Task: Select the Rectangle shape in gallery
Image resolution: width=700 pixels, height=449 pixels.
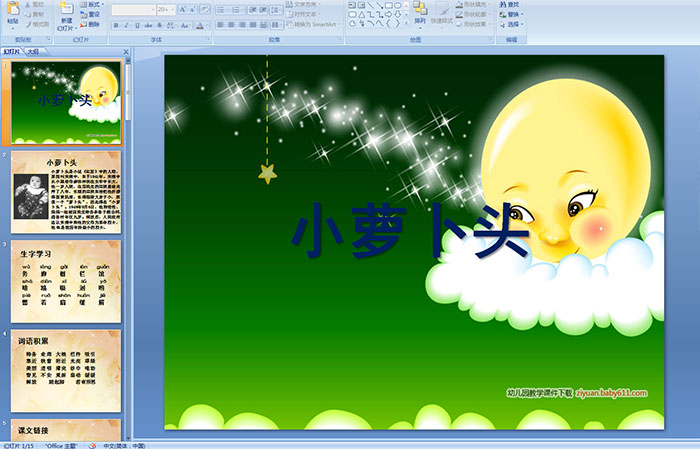Action: pyautogui.click(x=389, y=5)
